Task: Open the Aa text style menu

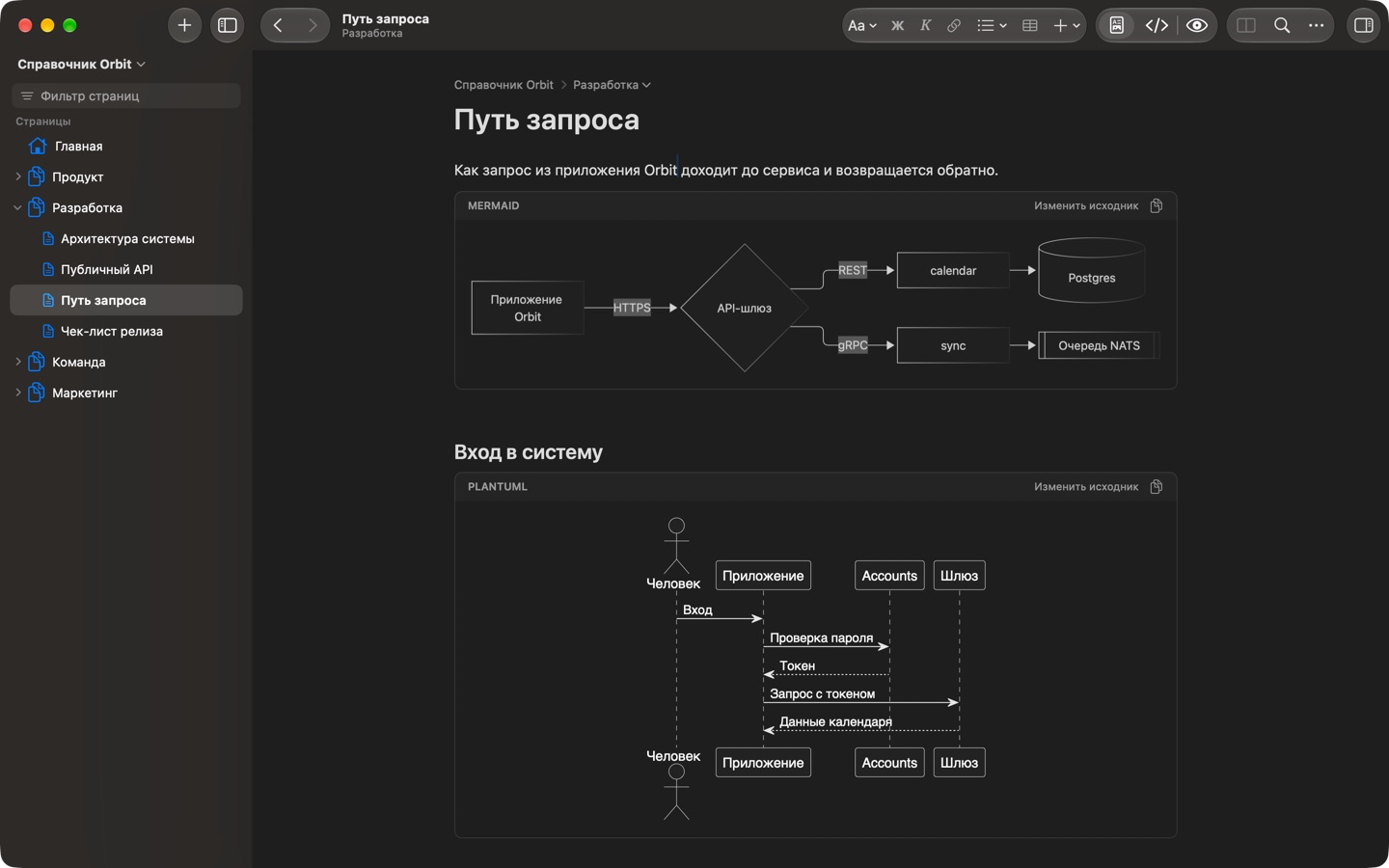Action: point(861,26)
